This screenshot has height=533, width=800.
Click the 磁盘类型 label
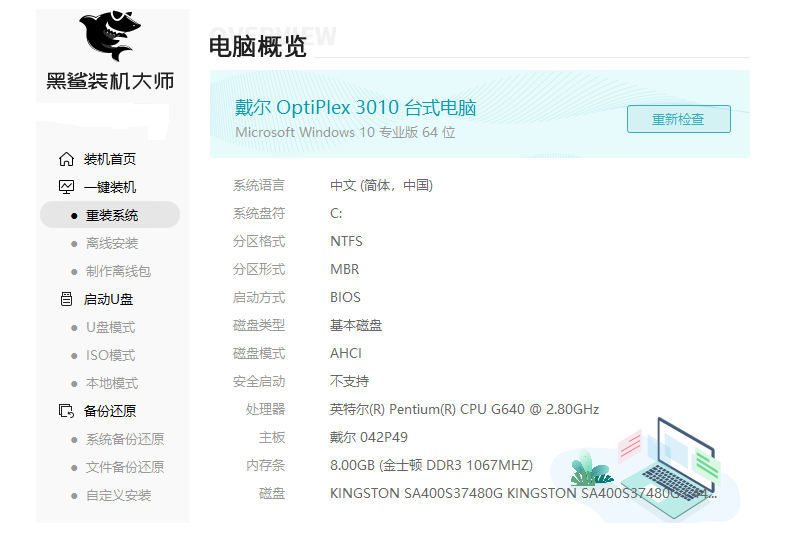pyautogui.click(x=259, y=325)
